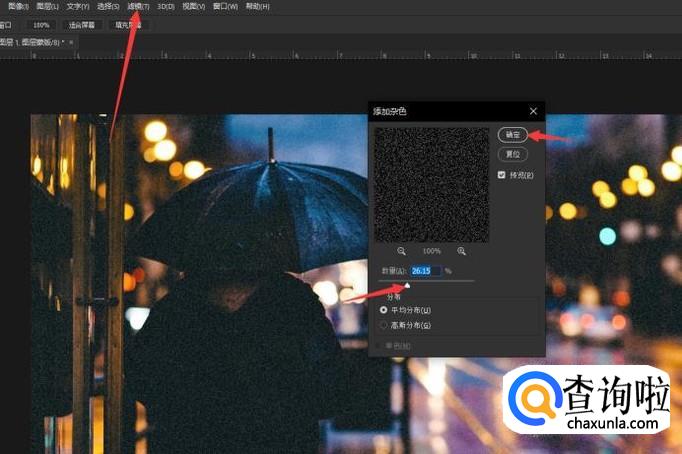
Task: Close the 添加杂色 dialog
Action: [x=533, y=111]
